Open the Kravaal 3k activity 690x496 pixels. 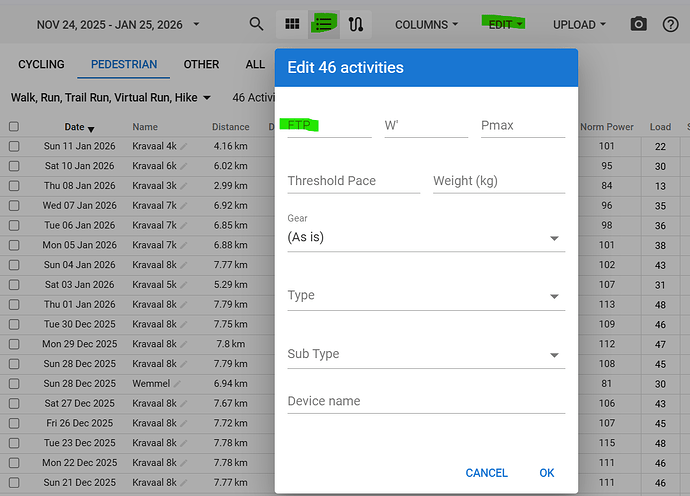coord(154,186)
